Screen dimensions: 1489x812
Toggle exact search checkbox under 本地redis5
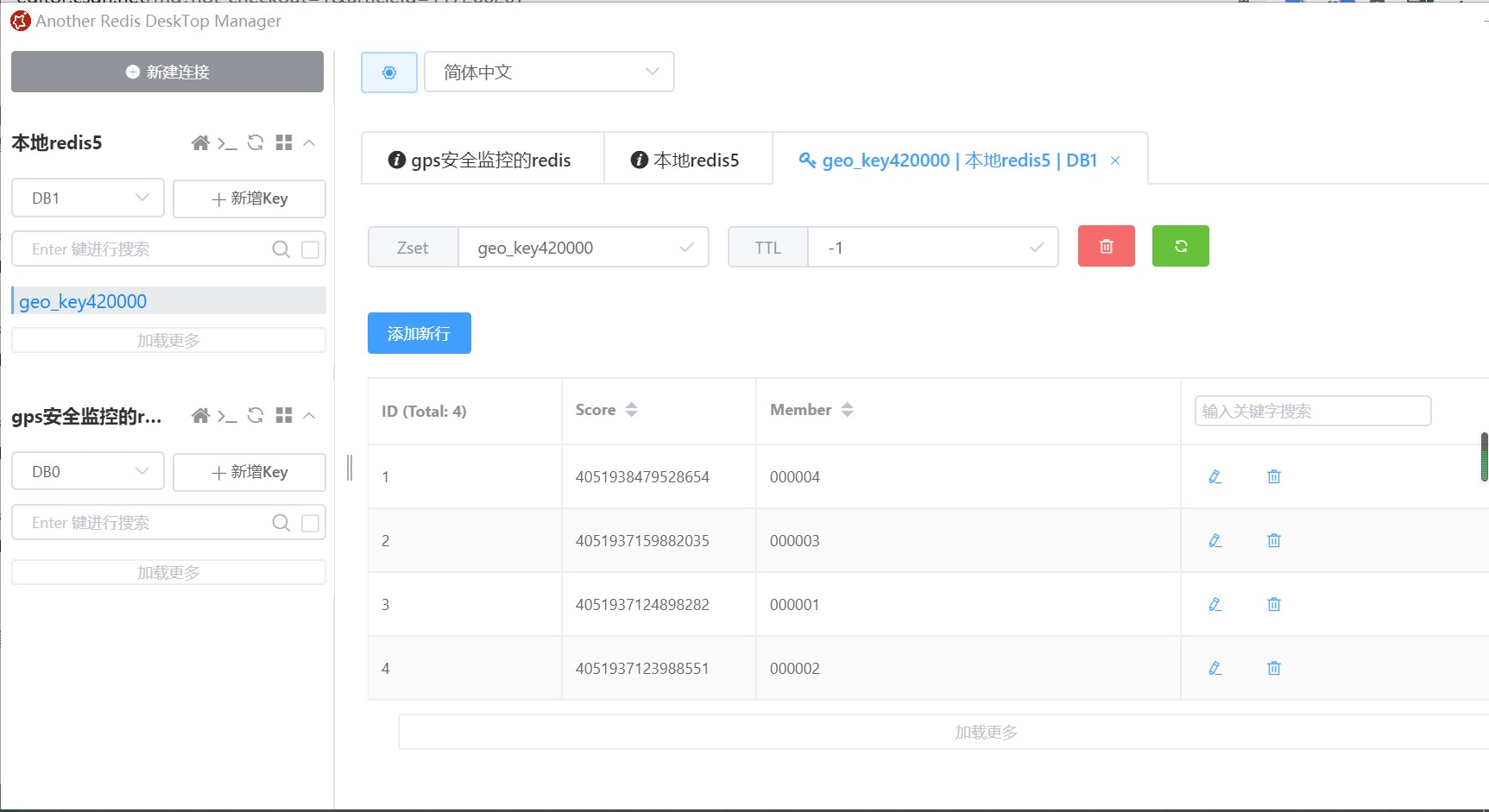(311, 249)
